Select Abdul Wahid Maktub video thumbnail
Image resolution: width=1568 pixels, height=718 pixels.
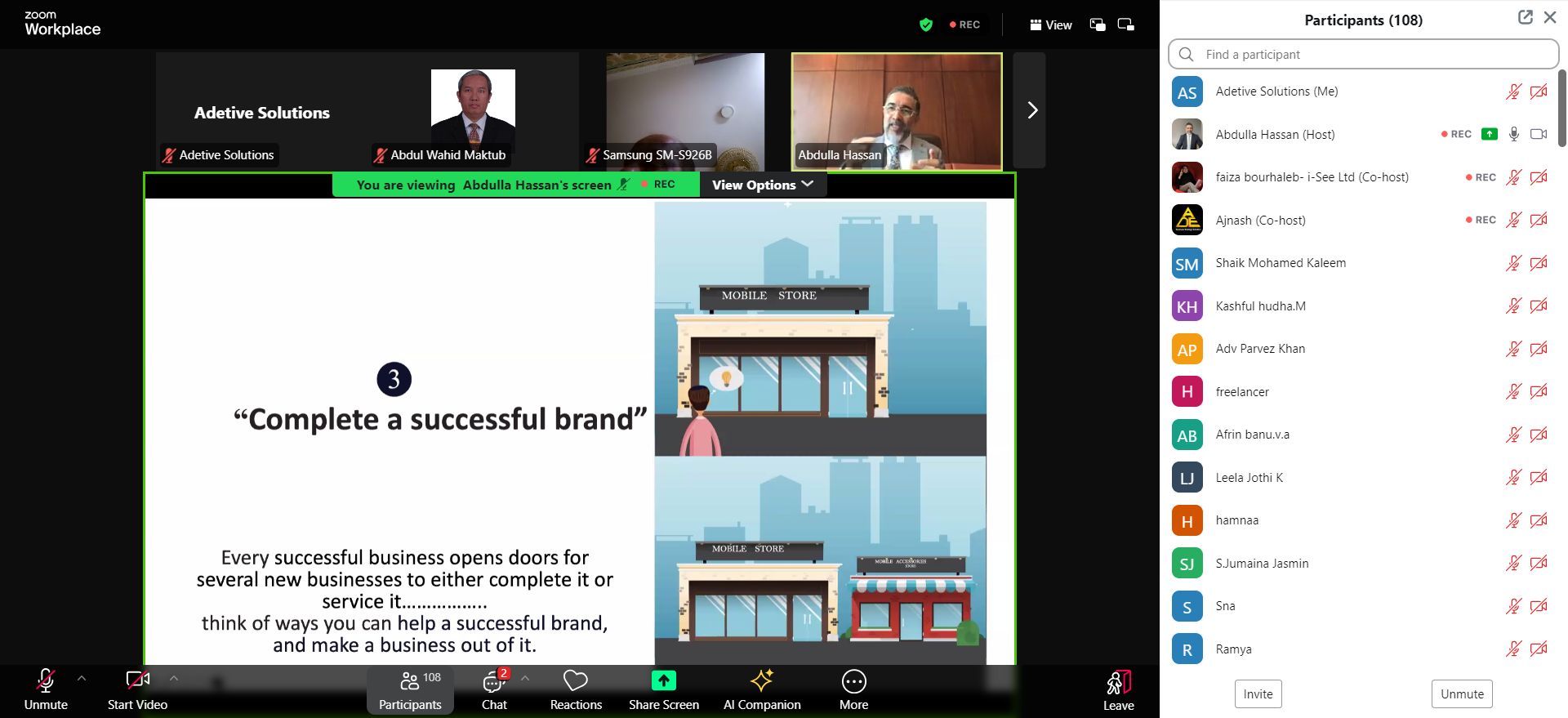(473, 110)
